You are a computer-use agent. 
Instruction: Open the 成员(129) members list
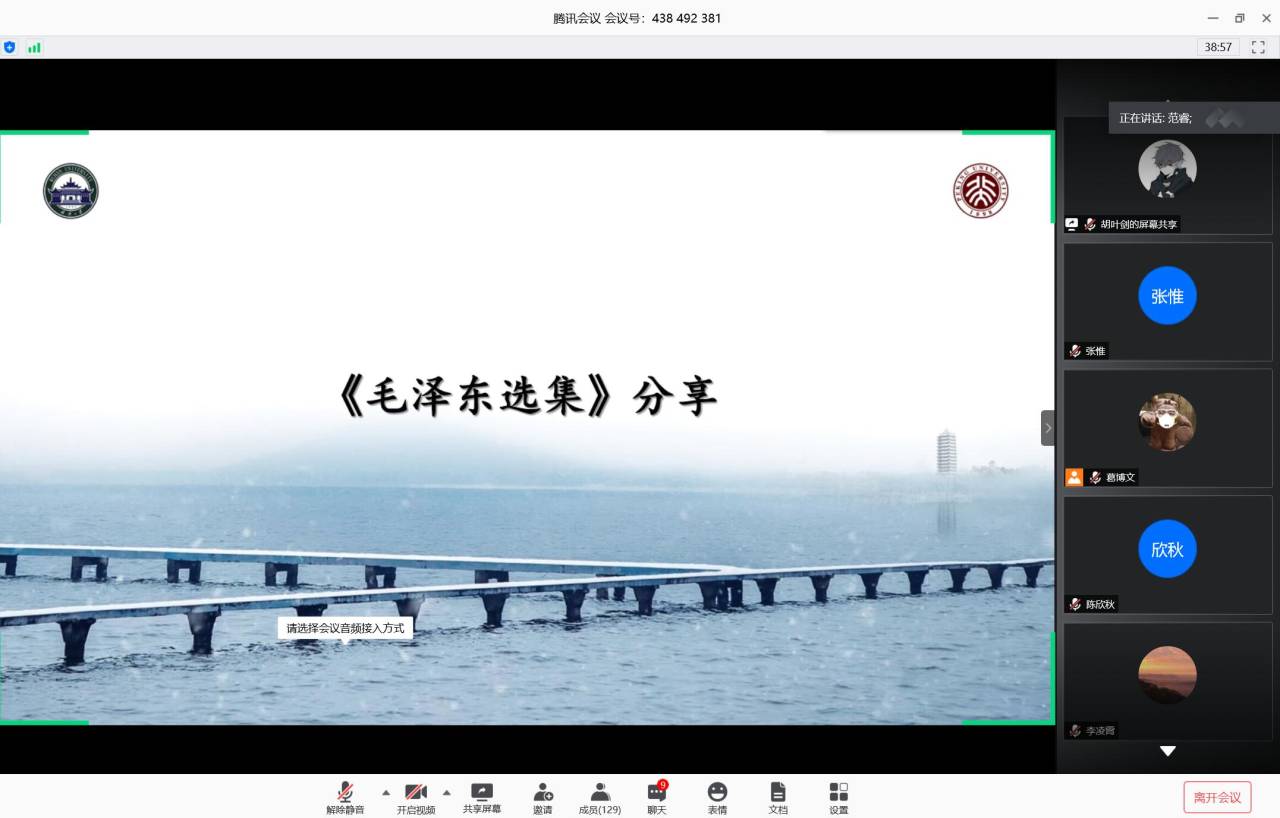point(600,793)
